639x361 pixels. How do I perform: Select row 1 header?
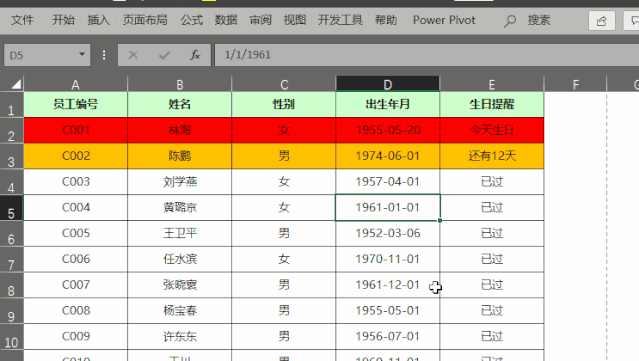[11, 105]
